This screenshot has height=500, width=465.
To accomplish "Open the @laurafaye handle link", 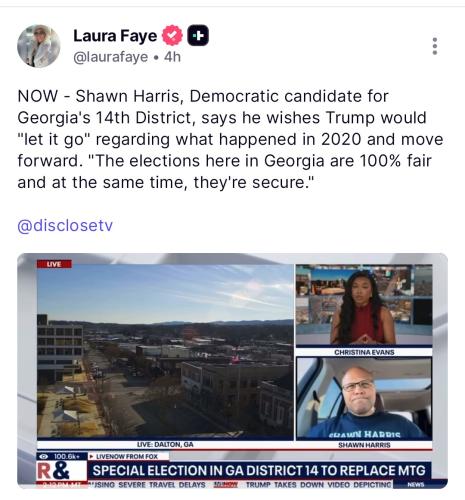I will click(x=110, y=57).
